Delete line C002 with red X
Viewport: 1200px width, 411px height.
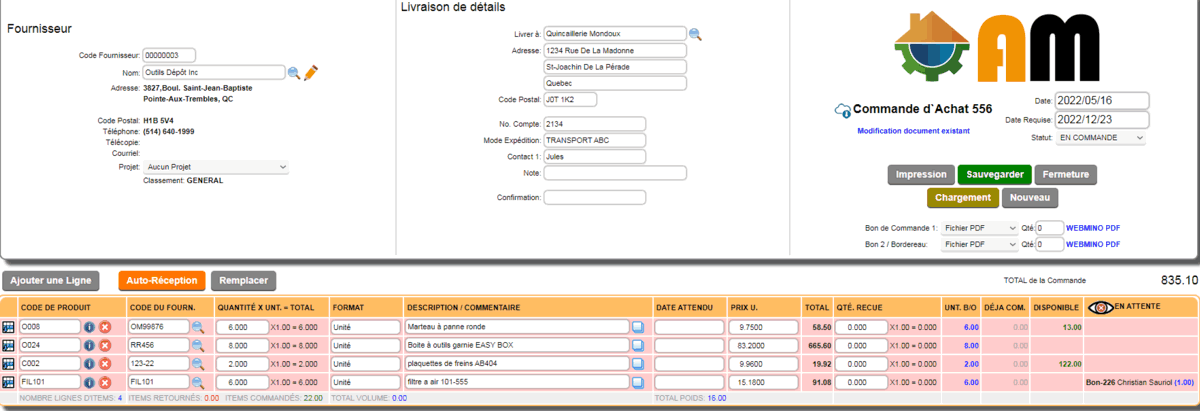104,363
